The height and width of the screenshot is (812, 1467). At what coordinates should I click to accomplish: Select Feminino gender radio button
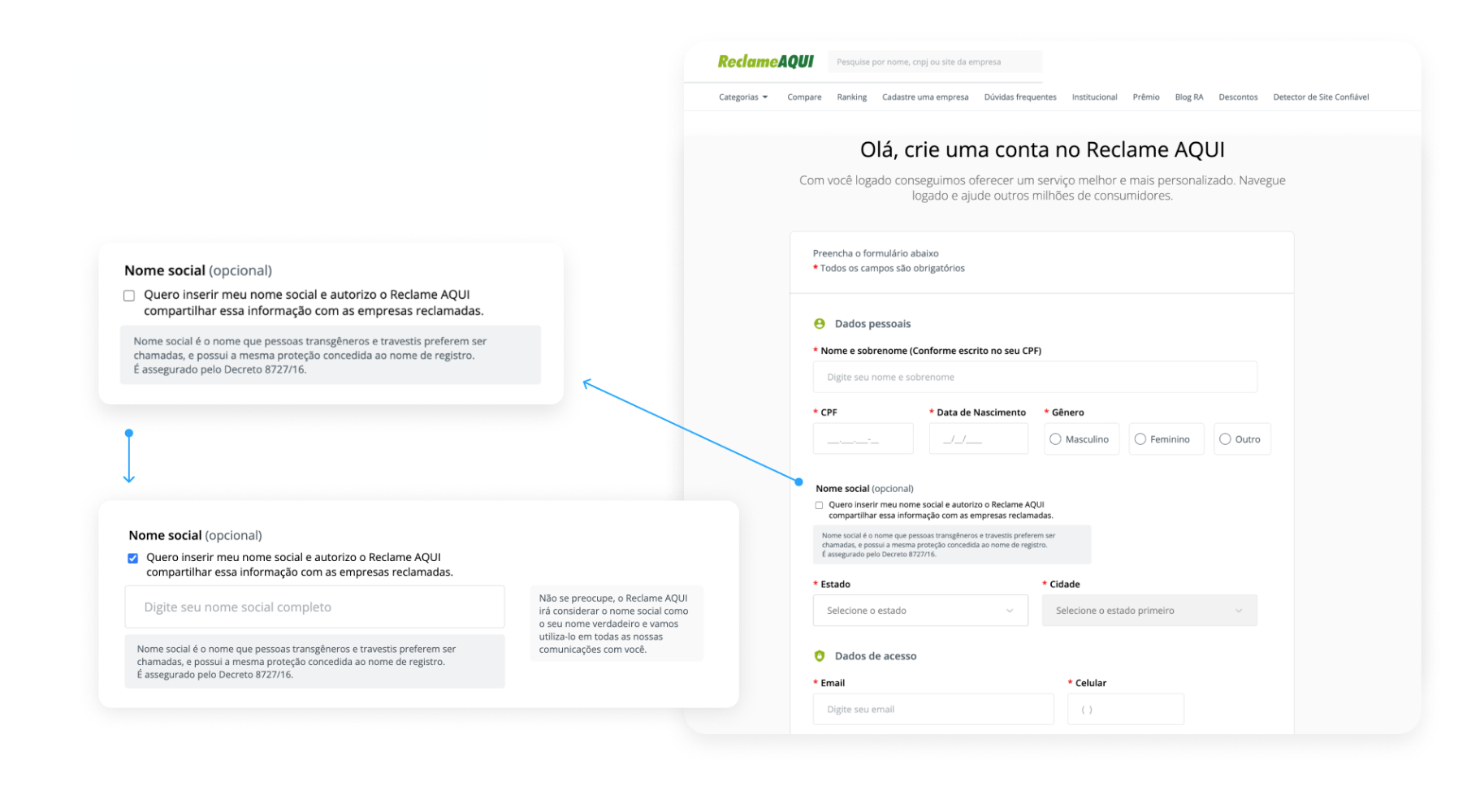1140,439
